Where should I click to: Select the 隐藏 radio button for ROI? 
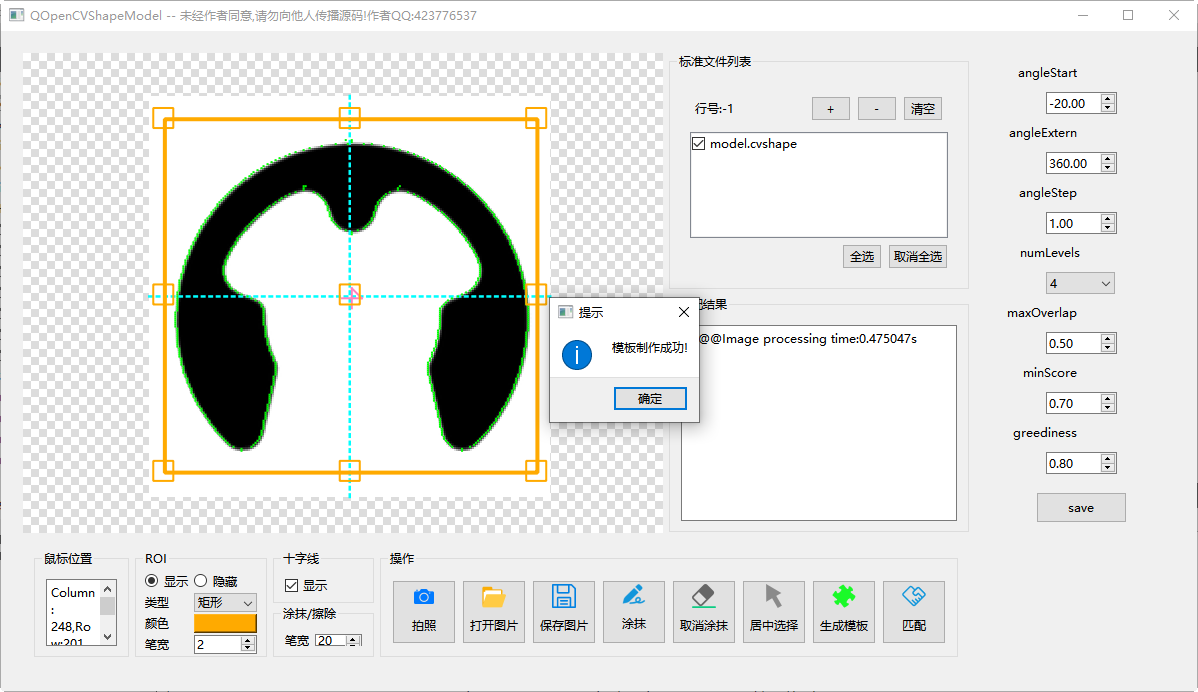(x=201, y=580)
